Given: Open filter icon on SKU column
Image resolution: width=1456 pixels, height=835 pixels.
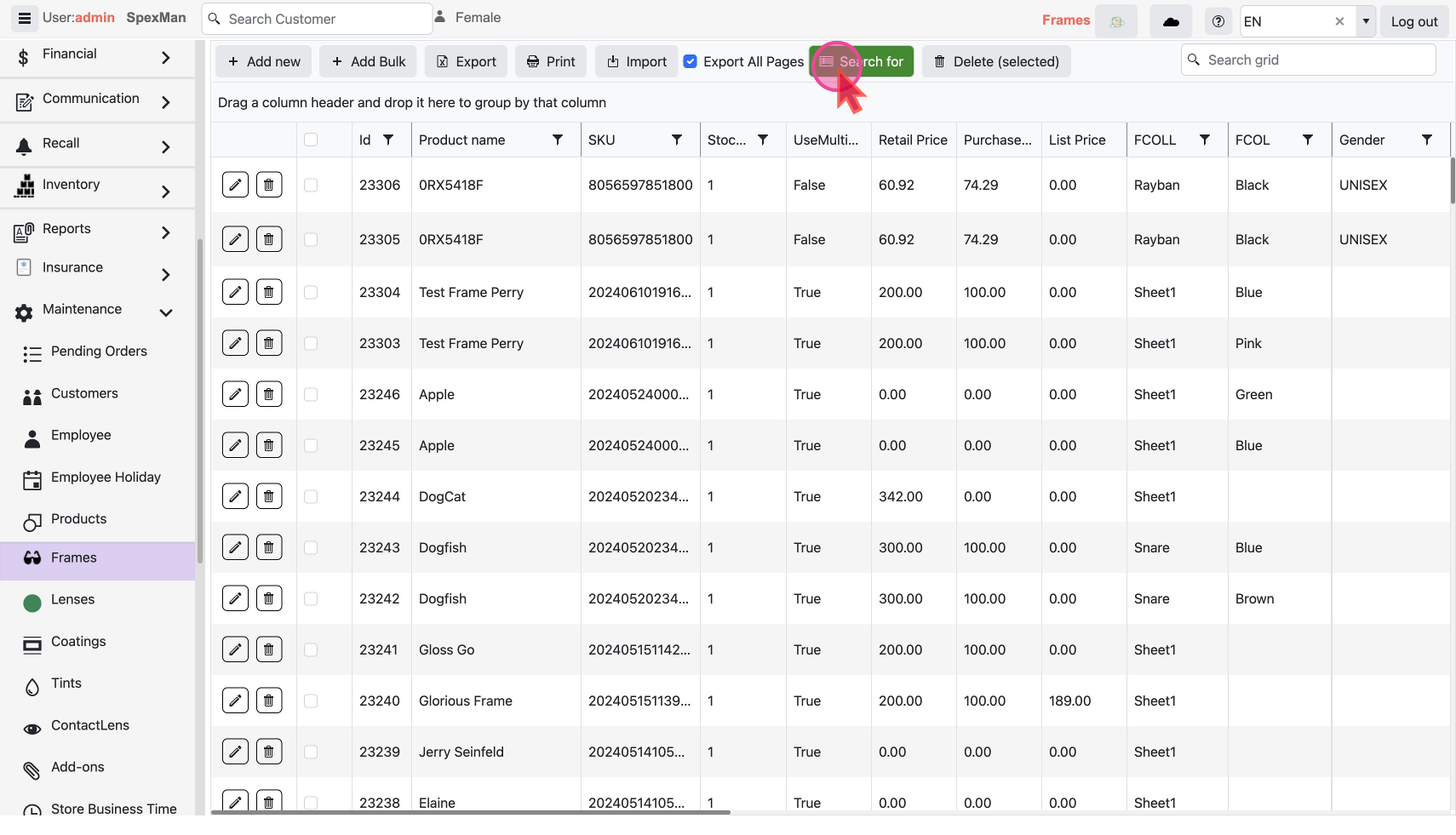Looking at the screenshot, I should pos(677,140).
